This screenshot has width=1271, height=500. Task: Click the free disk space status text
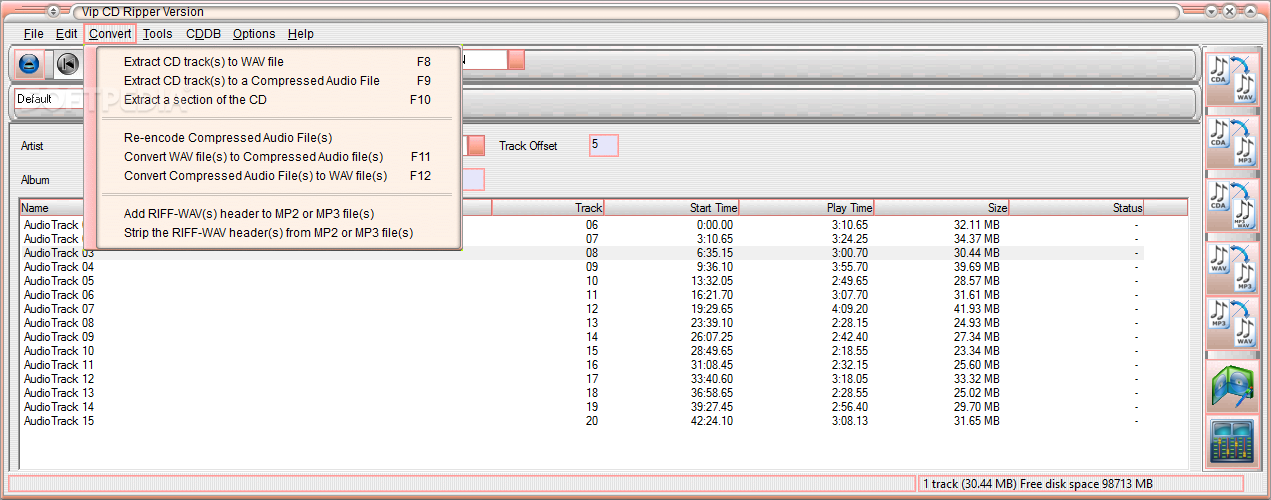tap(1038, 483)
